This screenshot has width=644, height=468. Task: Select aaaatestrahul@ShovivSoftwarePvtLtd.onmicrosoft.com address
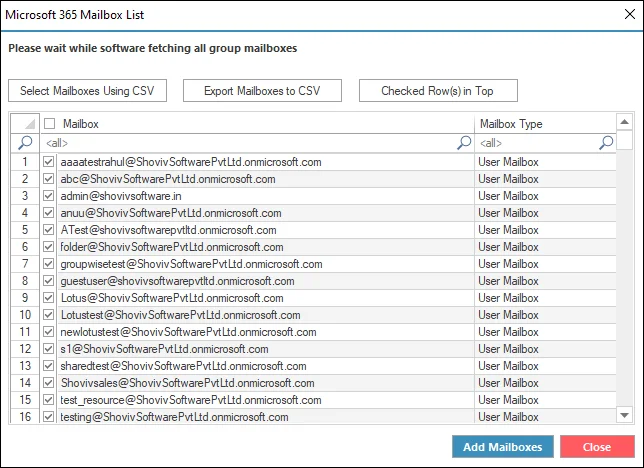[x=191, y=162]
